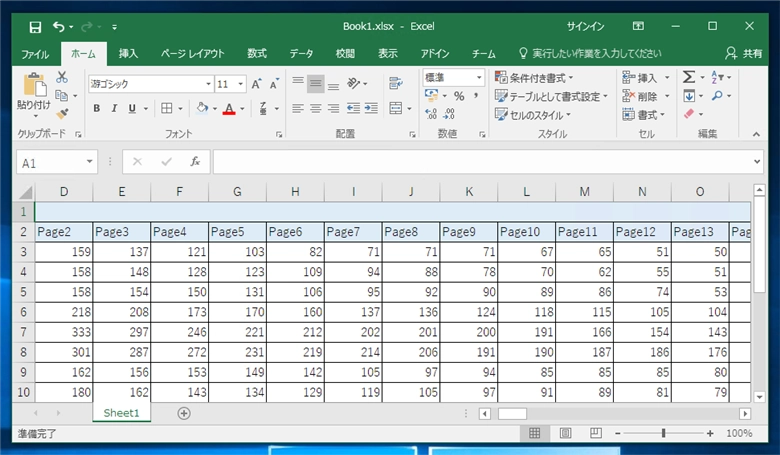Click the Wrap Text icon
Image resolution: width=780 pixels, height=455 pixels.
click(396, 83)
